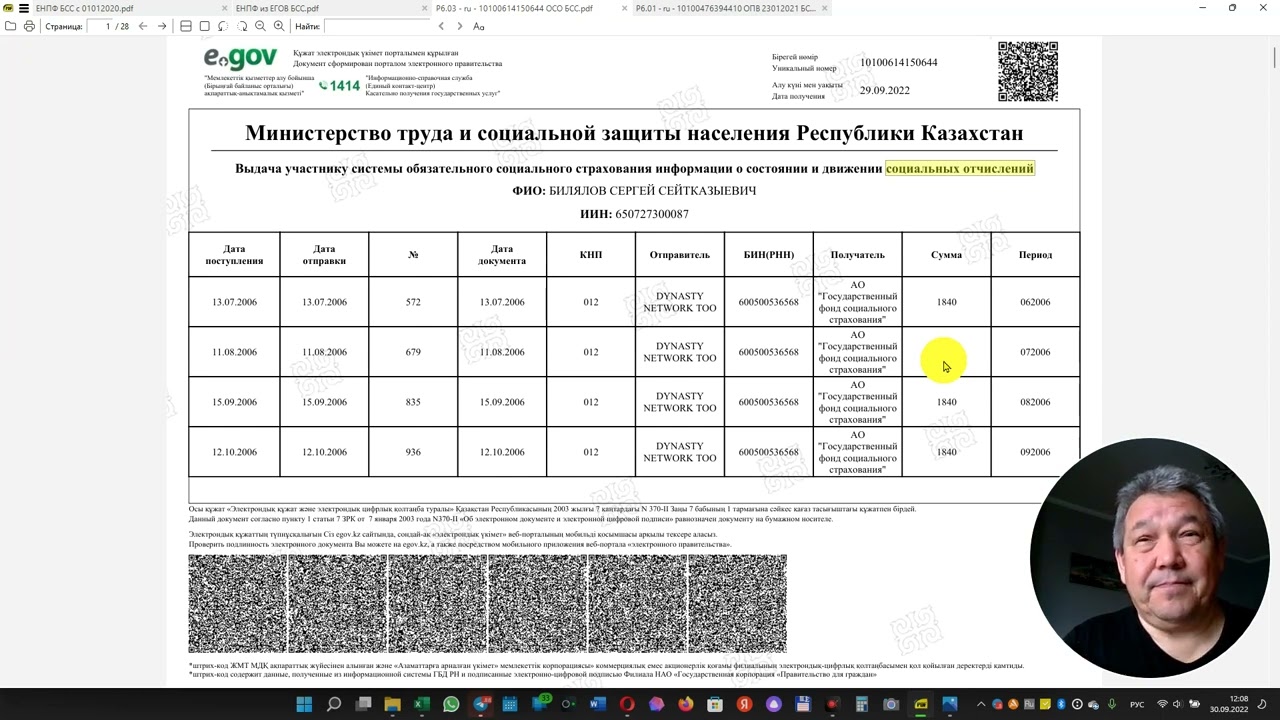This screenshot has width=1280, height=720.
Task: Zoom in with the plus magnifier
Action: click(x=279, y=26)
